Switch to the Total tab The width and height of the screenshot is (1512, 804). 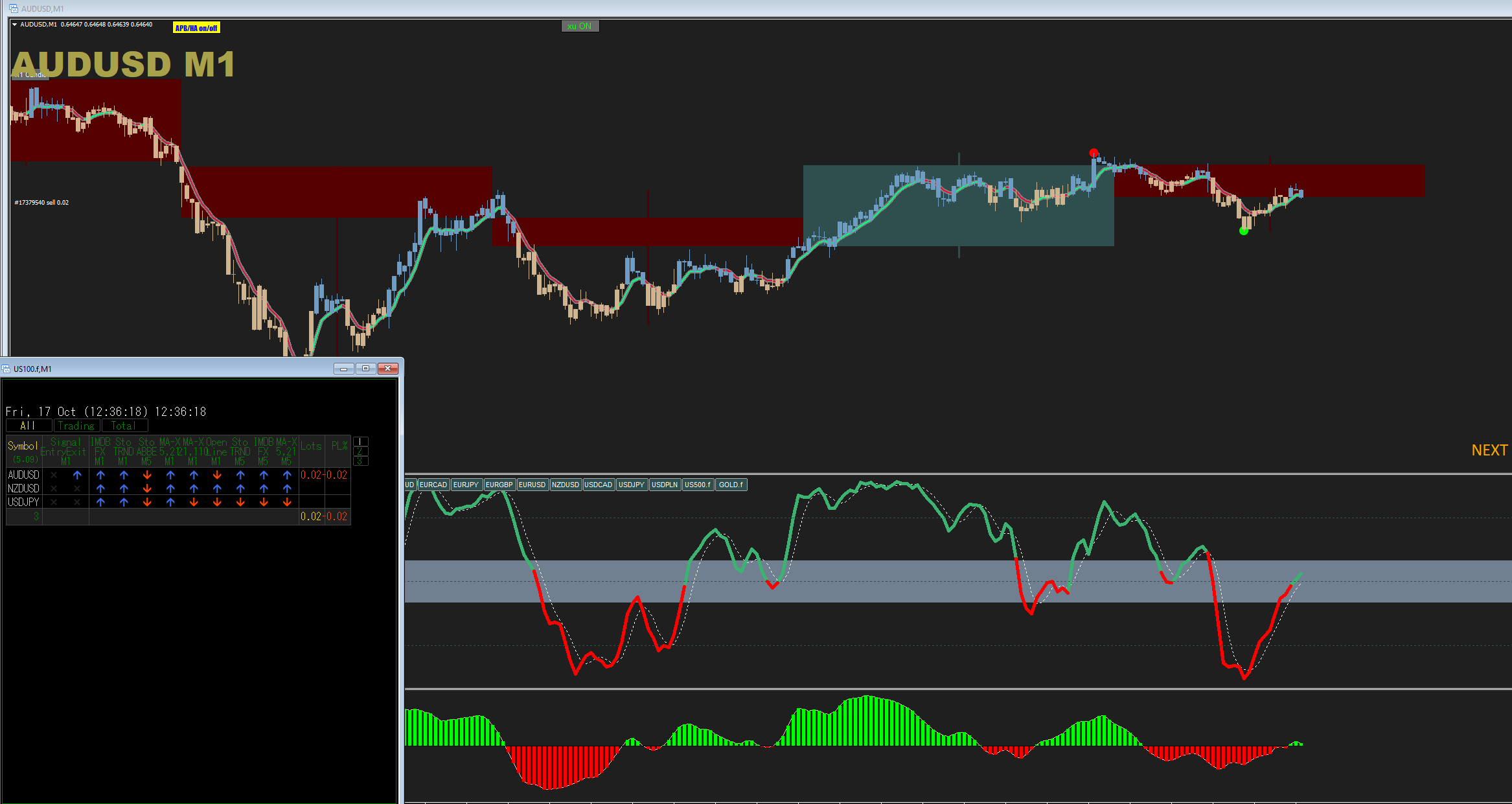coord(124,426)
